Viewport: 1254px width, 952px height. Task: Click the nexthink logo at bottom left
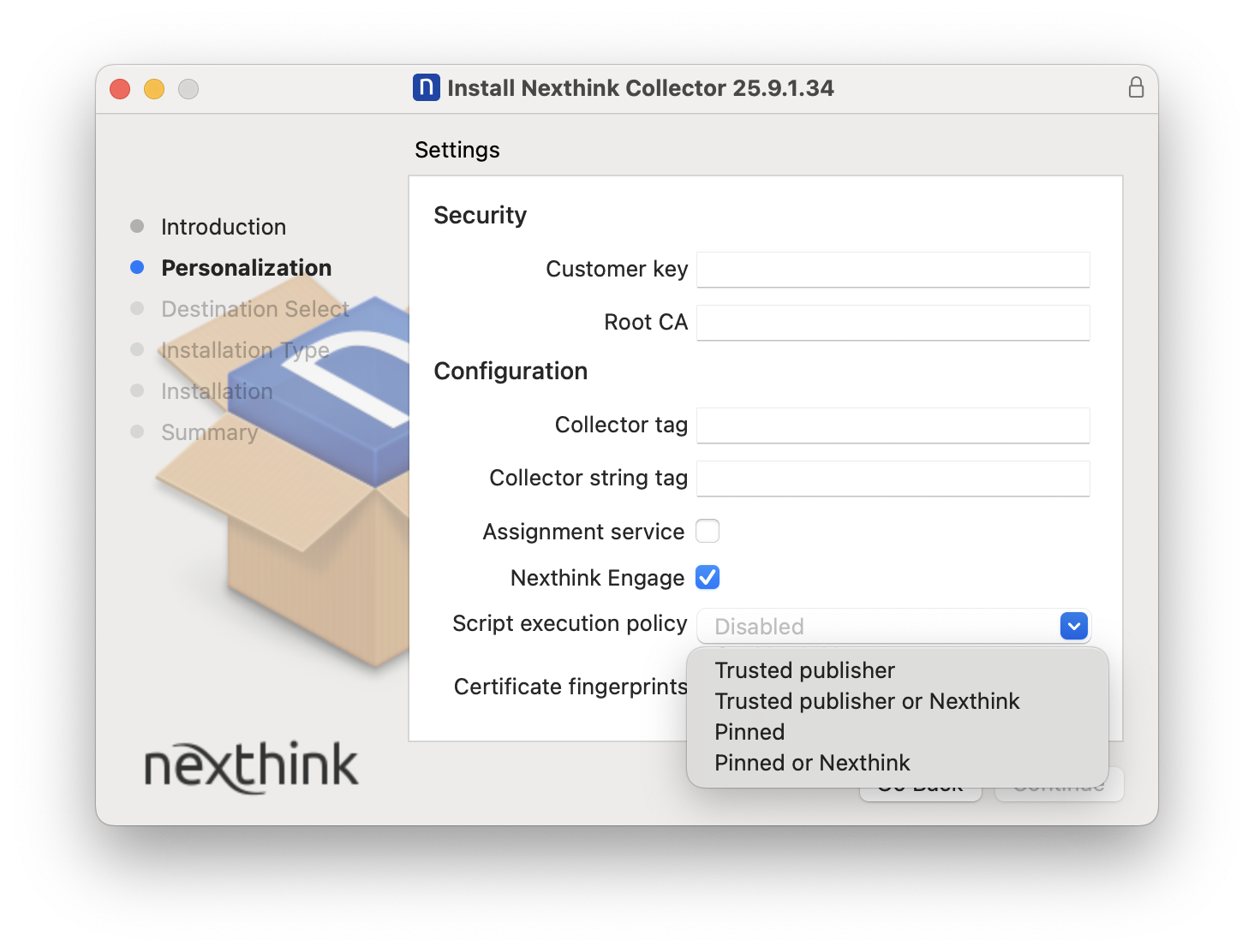pos(251,766)
